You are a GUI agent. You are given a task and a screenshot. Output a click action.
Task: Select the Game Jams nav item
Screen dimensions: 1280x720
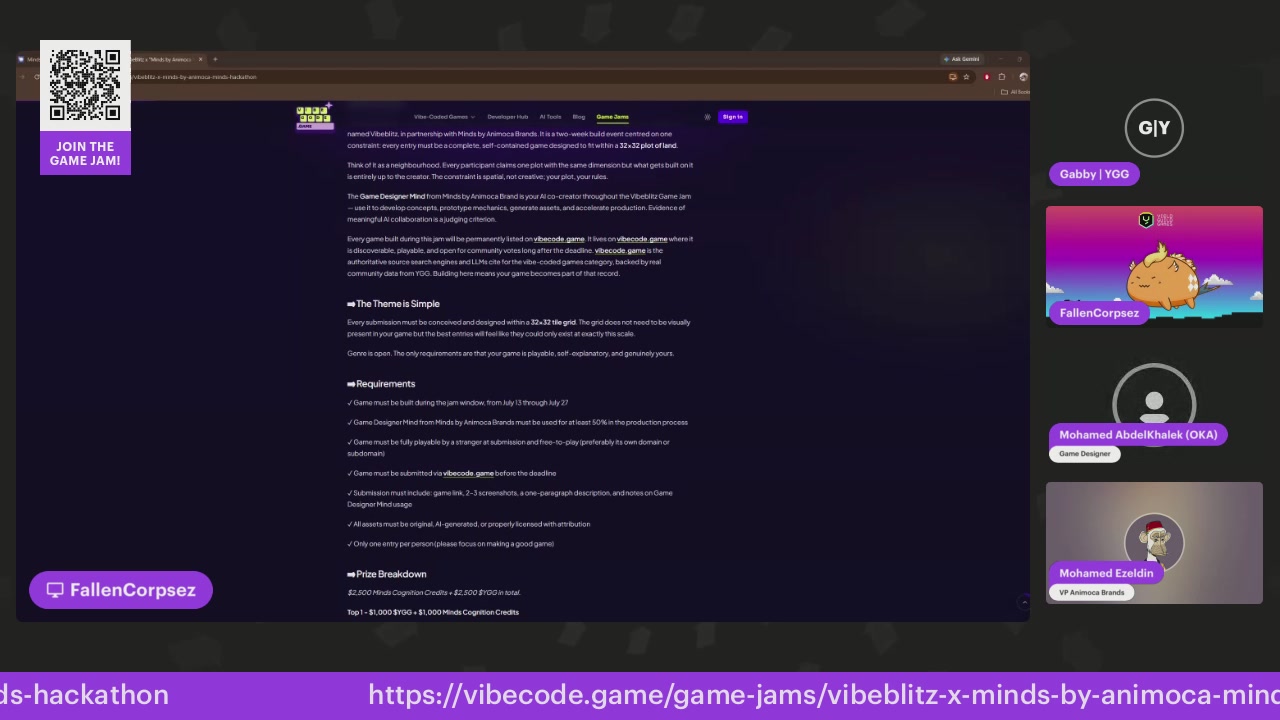click(612, 117)
